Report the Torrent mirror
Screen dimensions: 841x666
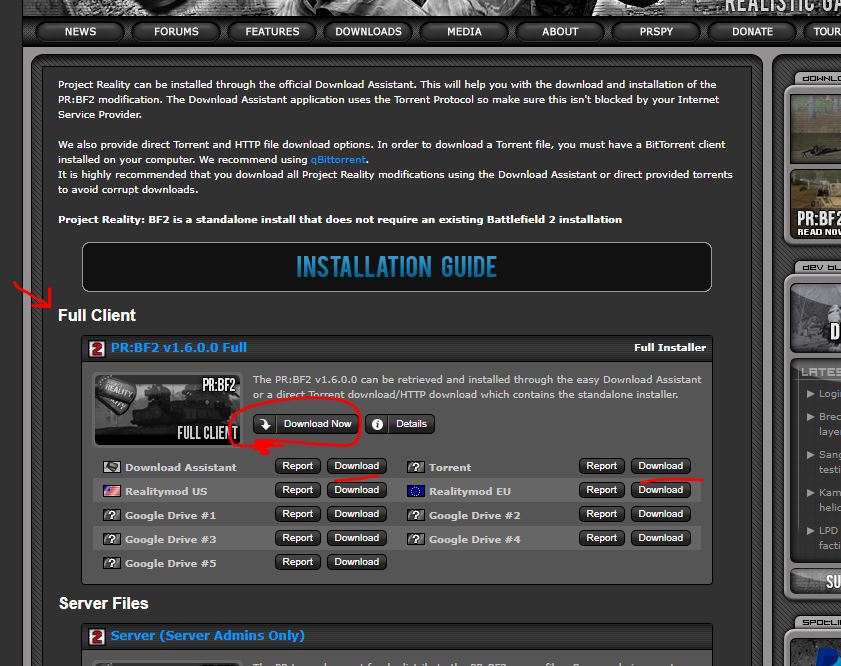(x=601, y=466)
